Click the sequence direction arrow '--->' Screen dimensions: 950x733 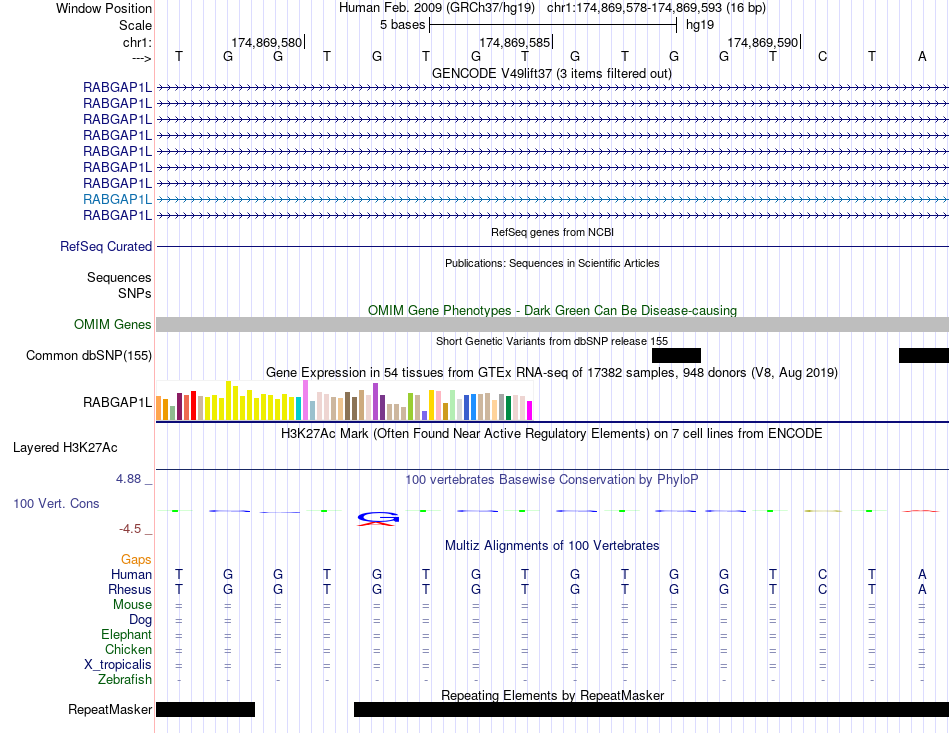141,58
